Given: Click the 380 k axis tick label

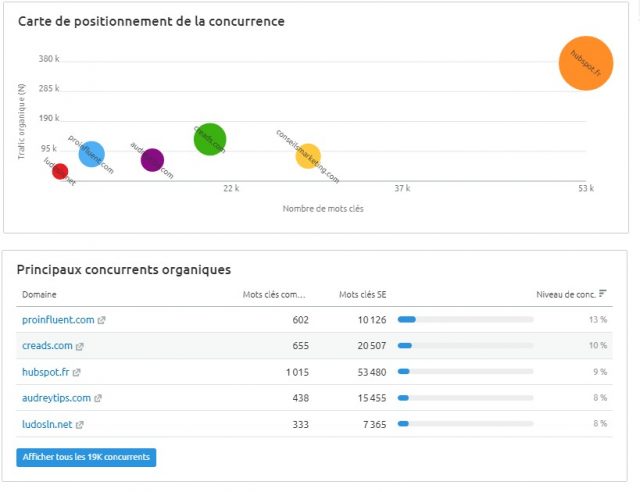Looking at the screenshot, I should point(49,59).
